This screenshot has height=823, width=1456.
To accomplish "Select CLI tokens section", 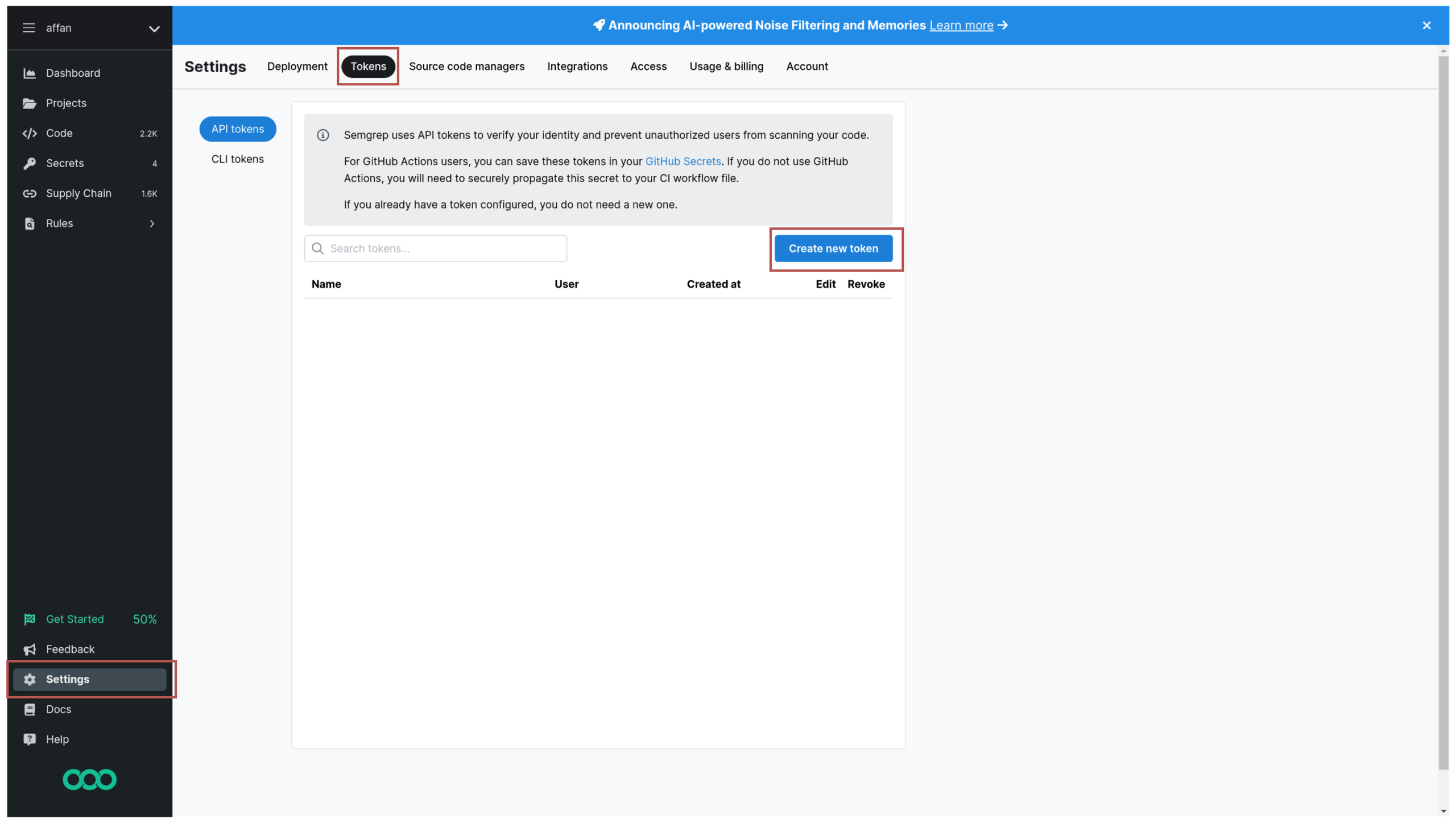I will 238,159.
